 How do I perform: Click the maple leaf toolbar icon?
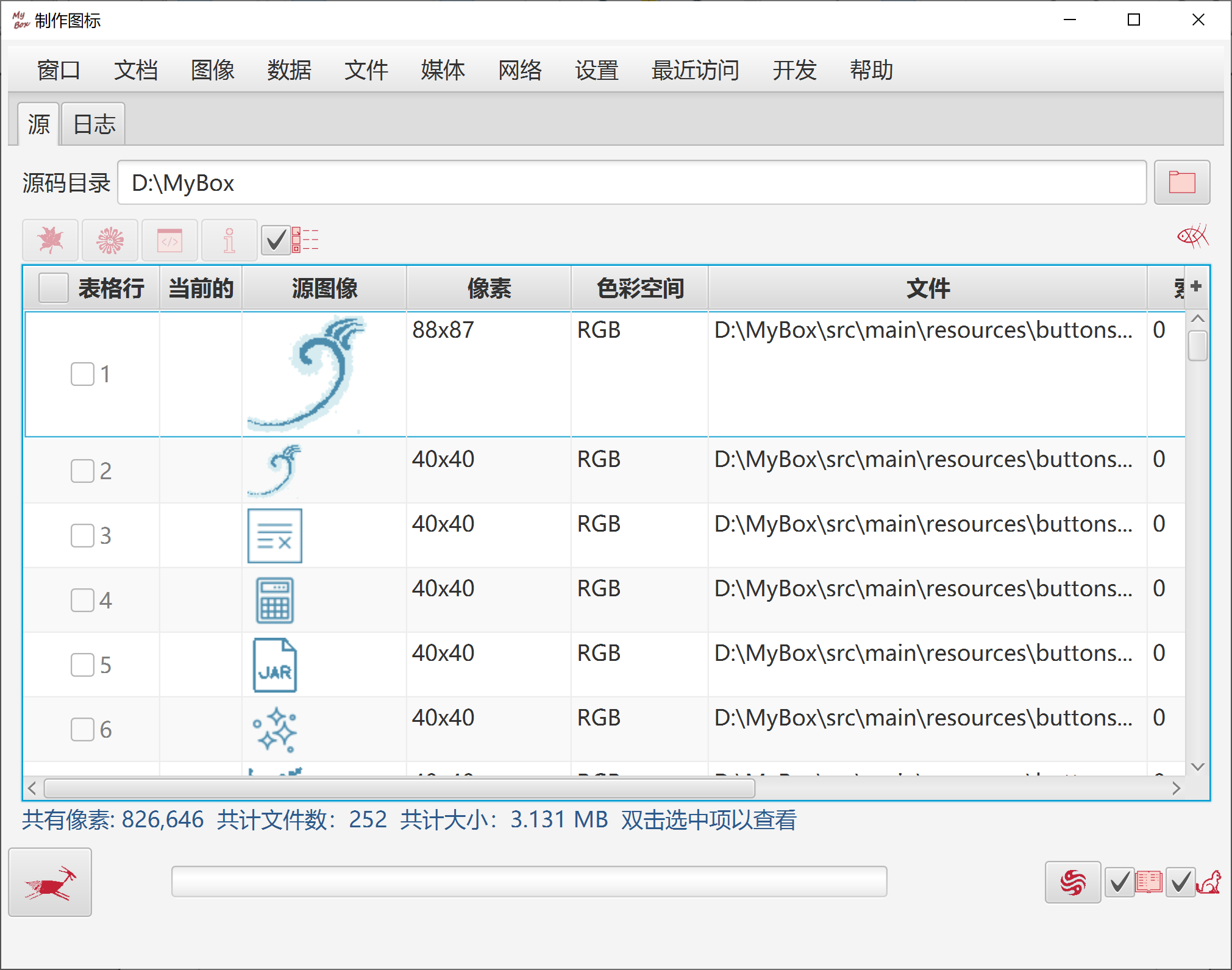(x=51, y=240)
